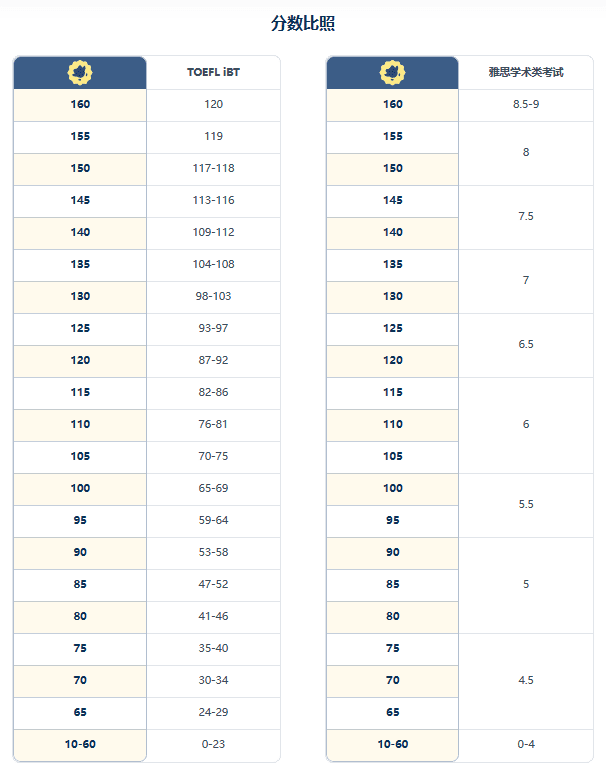Viewport: 606px width, 773px height.
Task: Click the 分数比照 page title
Action: pyautogui.click(x=303, y=23)
